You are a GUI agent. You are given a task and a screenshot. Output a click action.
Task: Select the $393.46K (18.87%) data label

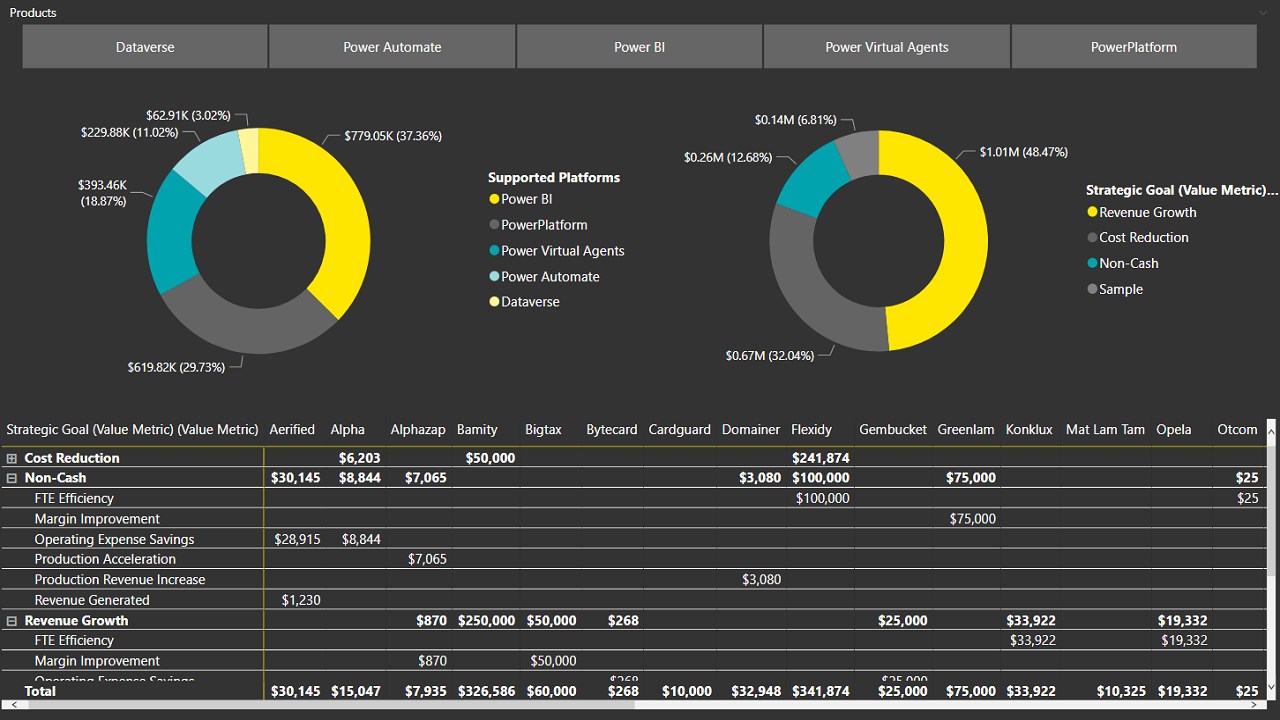[102, 193]
